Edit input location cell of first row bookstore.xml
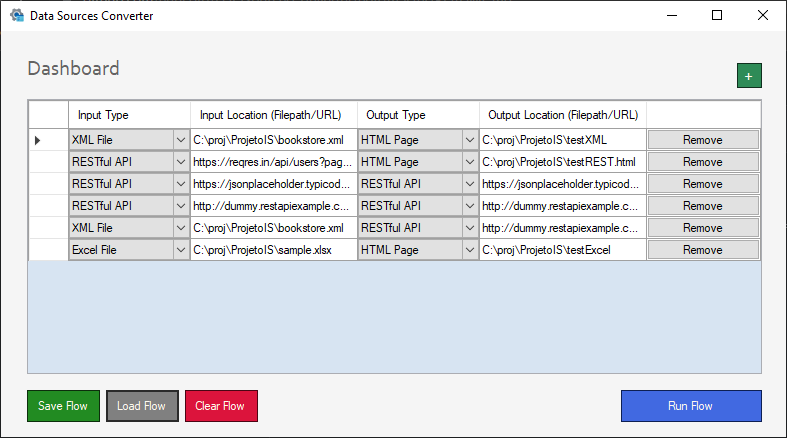The width and height of the screenshot is (787, 438). [274, 140]
